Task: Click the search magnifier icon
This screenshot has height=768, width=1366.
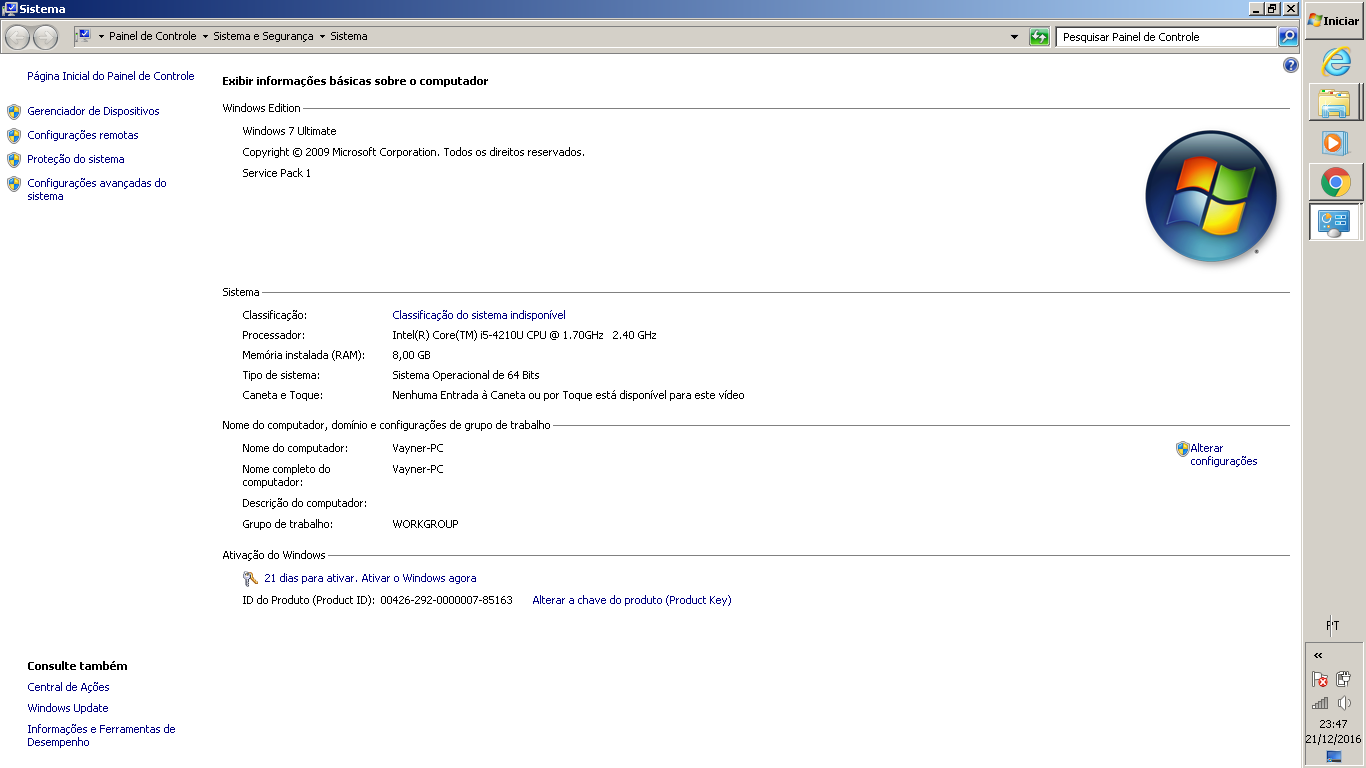Action: [x=1288, y=37]
